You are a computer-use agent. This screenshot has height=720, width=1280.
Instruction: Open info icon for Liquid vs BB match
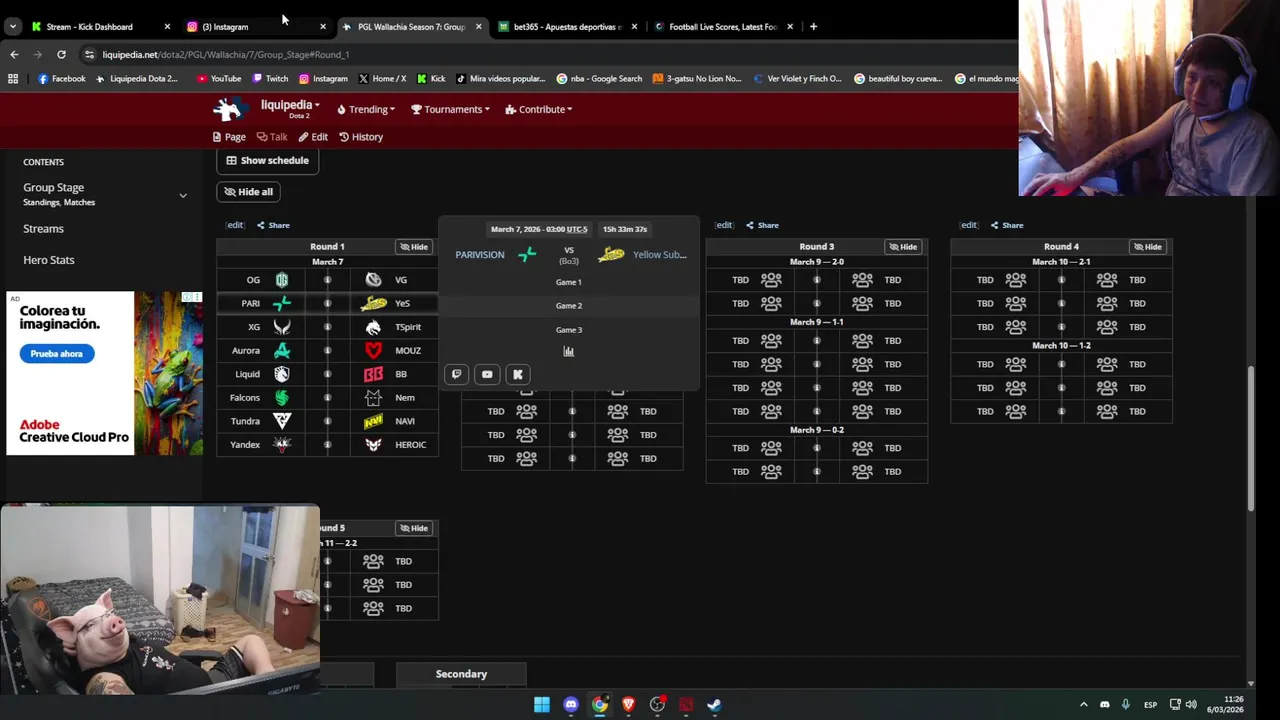point(327,374)
